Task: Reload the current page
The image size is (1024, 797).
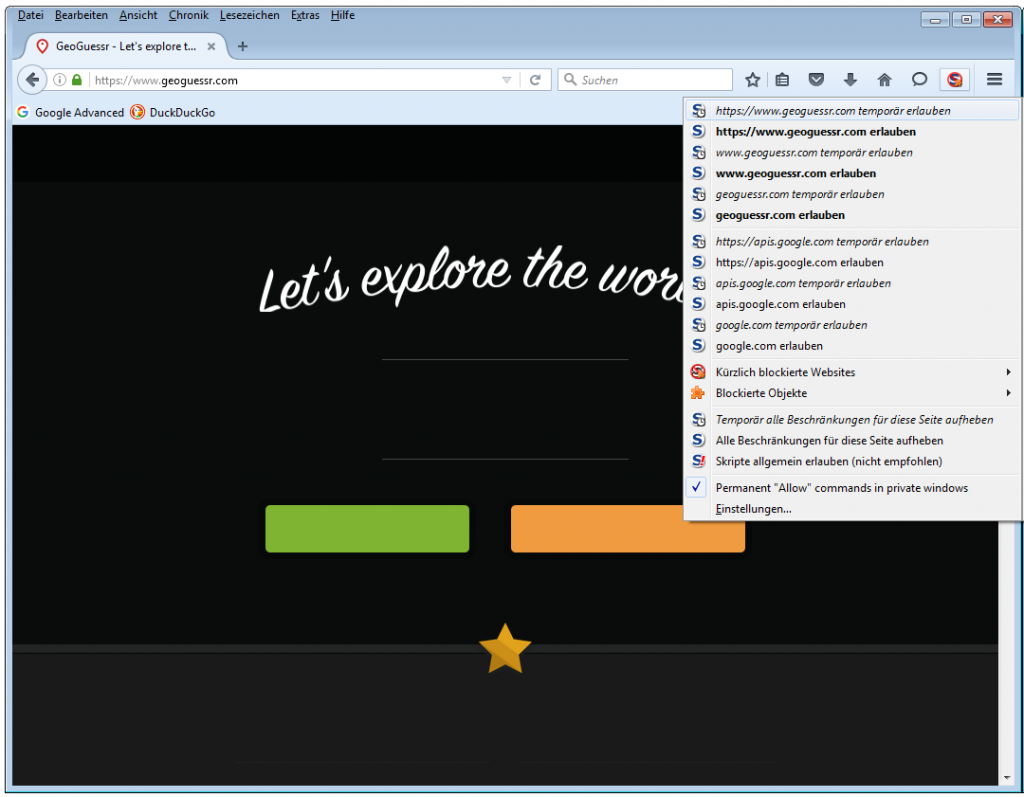Action: coord(536,80)
